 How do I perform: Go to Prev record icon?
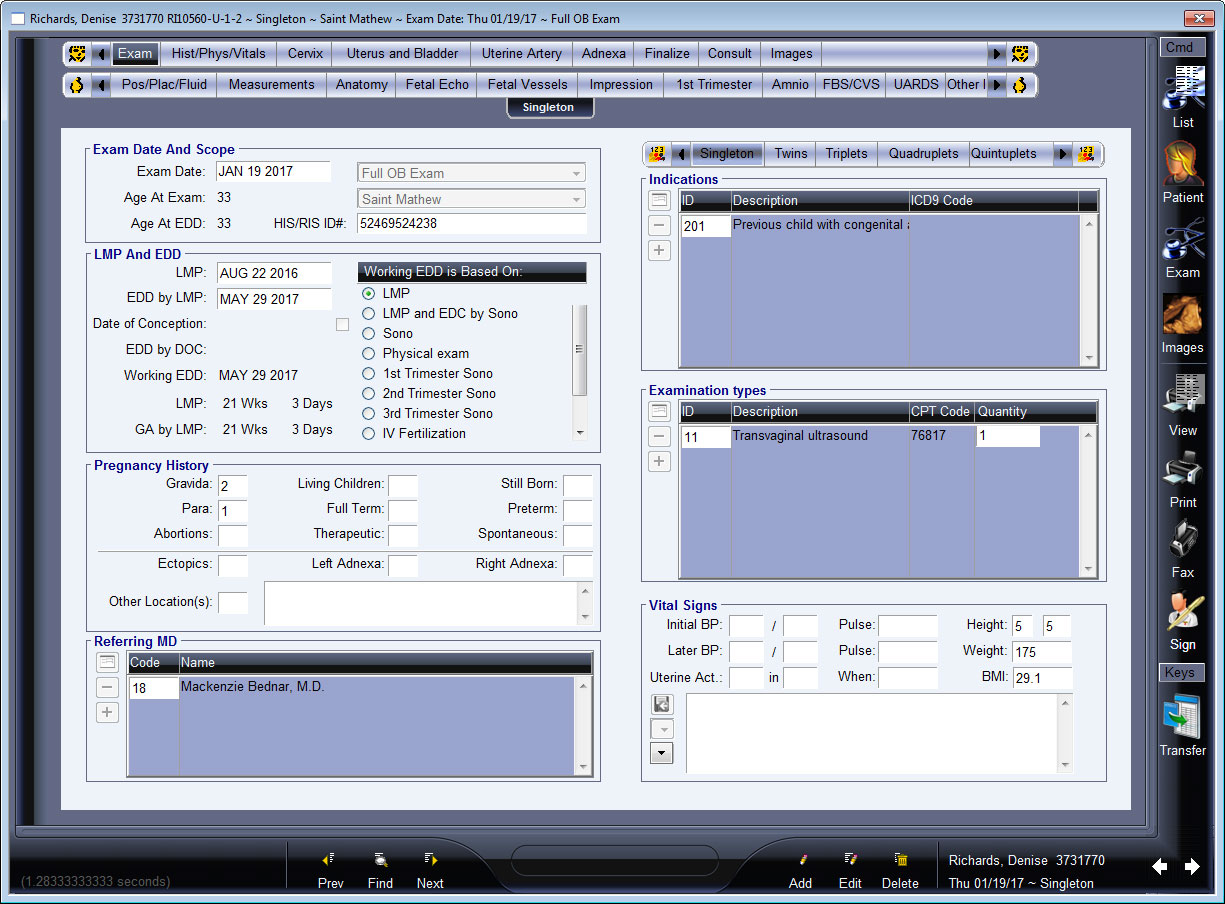coord(329,859)
